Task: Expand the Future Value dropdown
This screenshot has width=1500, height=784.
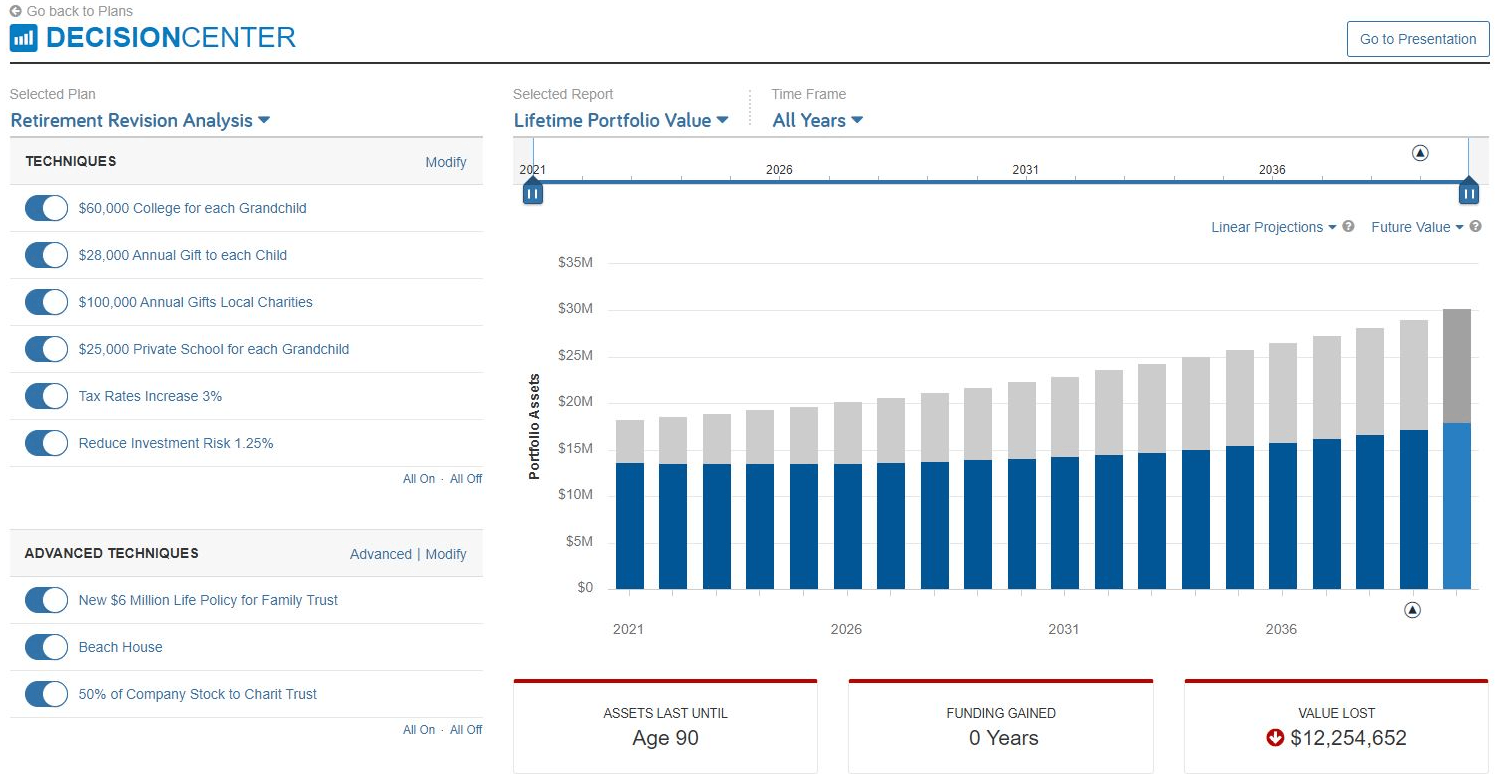Action: pyautogui.click(x=1417, y=227)
